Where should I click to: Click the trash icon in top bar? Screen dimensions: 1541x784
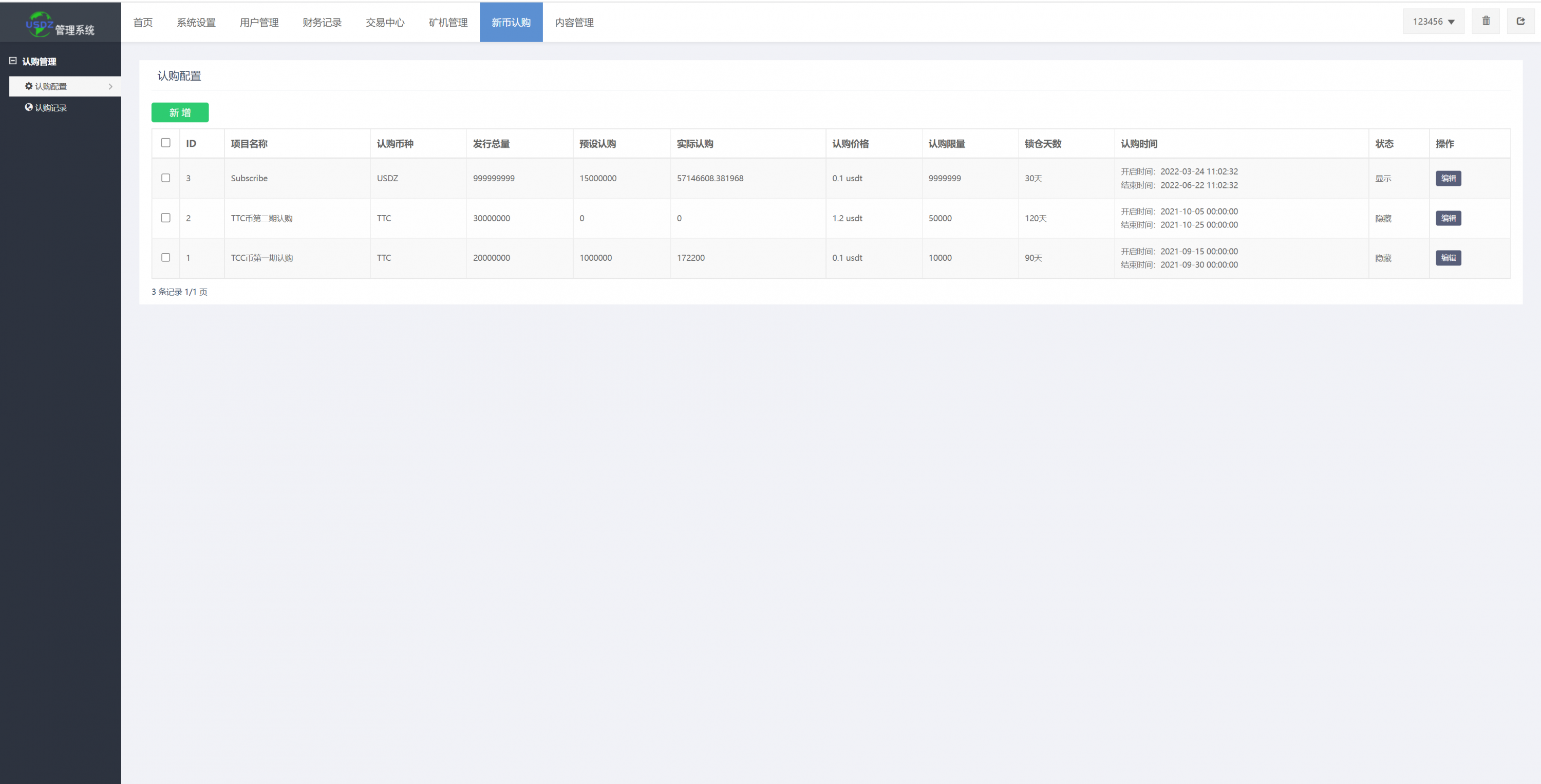(x=1486, y=22)
